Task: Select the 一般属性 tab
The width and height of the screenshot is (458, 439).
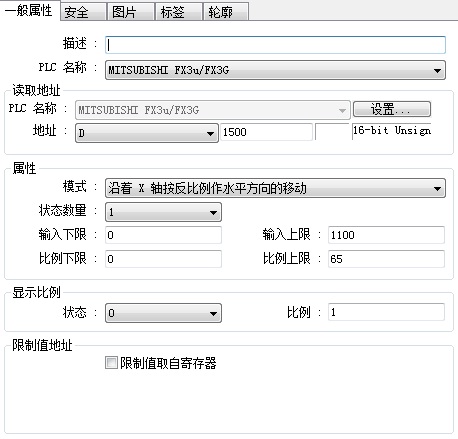Action: click(x=29, y=11)
